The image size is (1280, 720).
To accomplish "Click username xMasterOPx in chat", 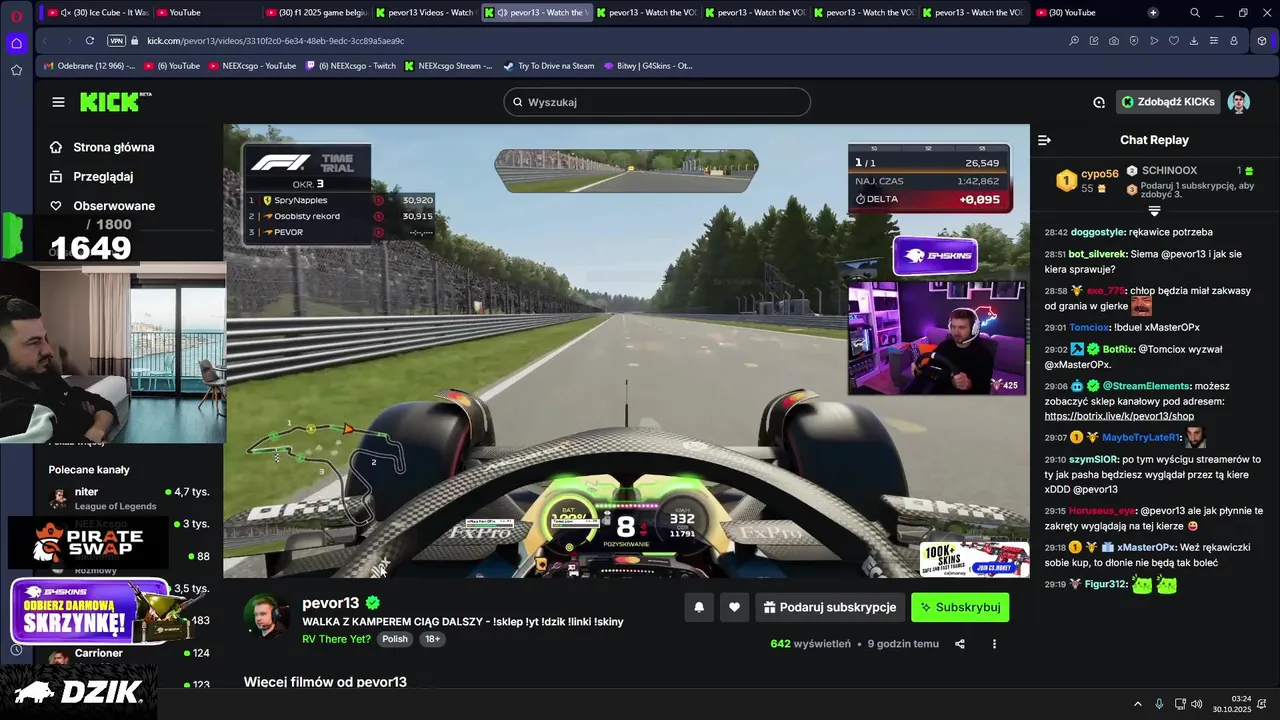I will pyautogui.click(x=1146, y=547).
